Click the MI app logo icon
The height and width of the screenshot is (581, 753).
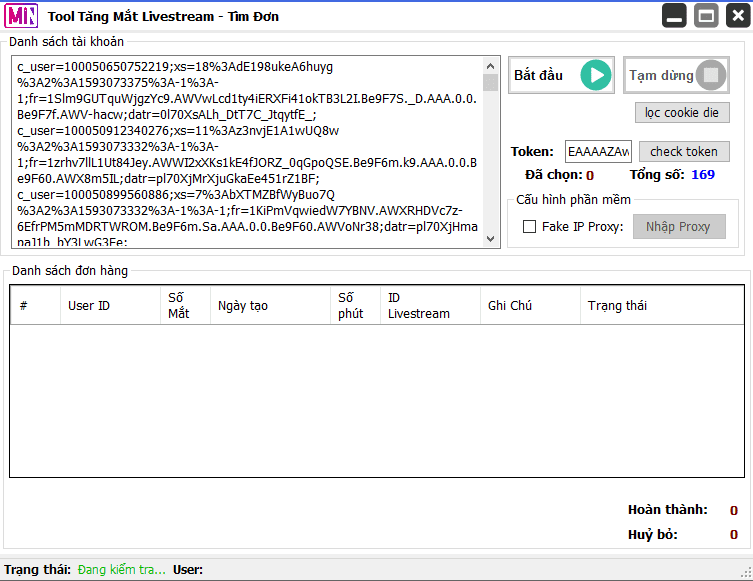click(x=21, y=17)
